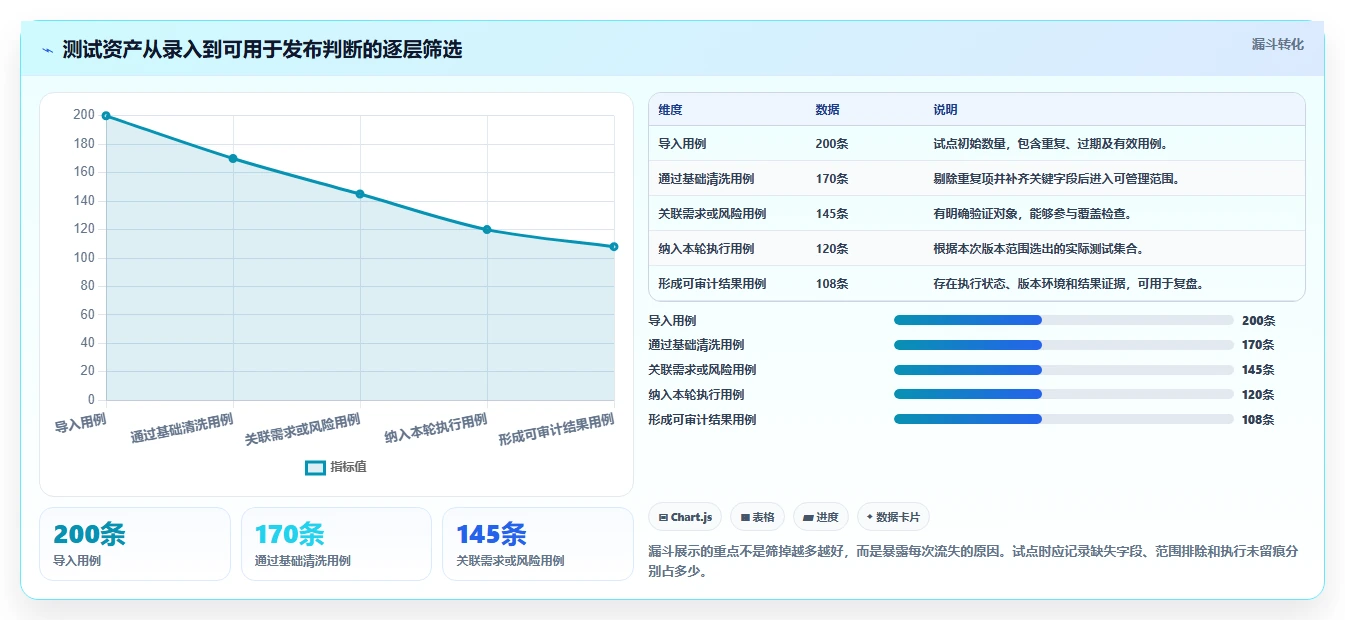1345x620 pixels.
Task: Click the 纳入本轮执行用例 table row cell
Action: (706, 249)
